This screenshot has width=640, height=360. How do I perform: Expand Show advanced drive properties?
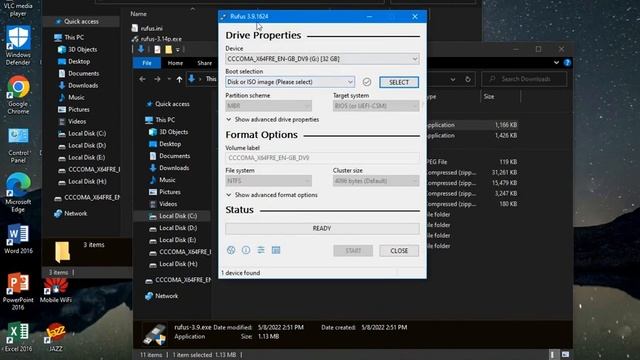coord(272,120)
